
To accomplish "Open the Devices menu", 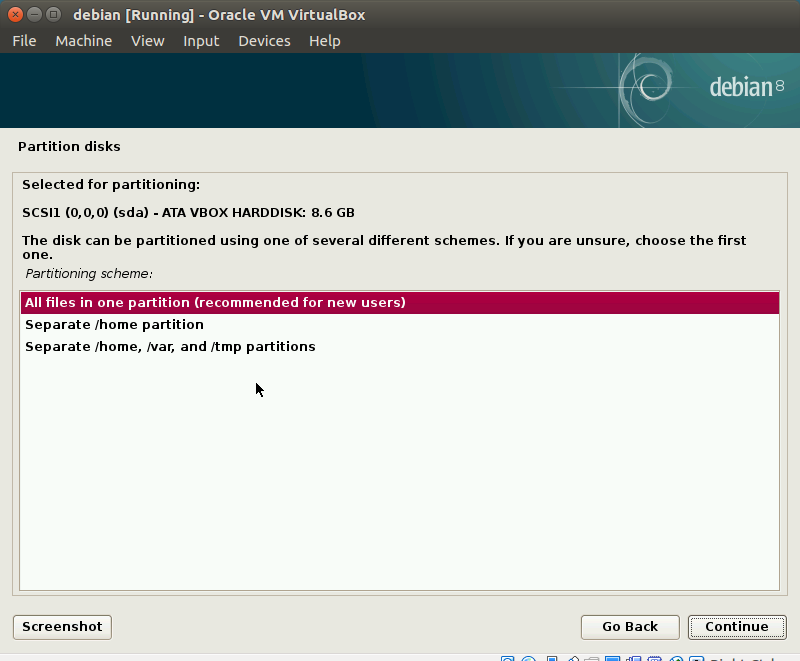I will tap(264, 41).
